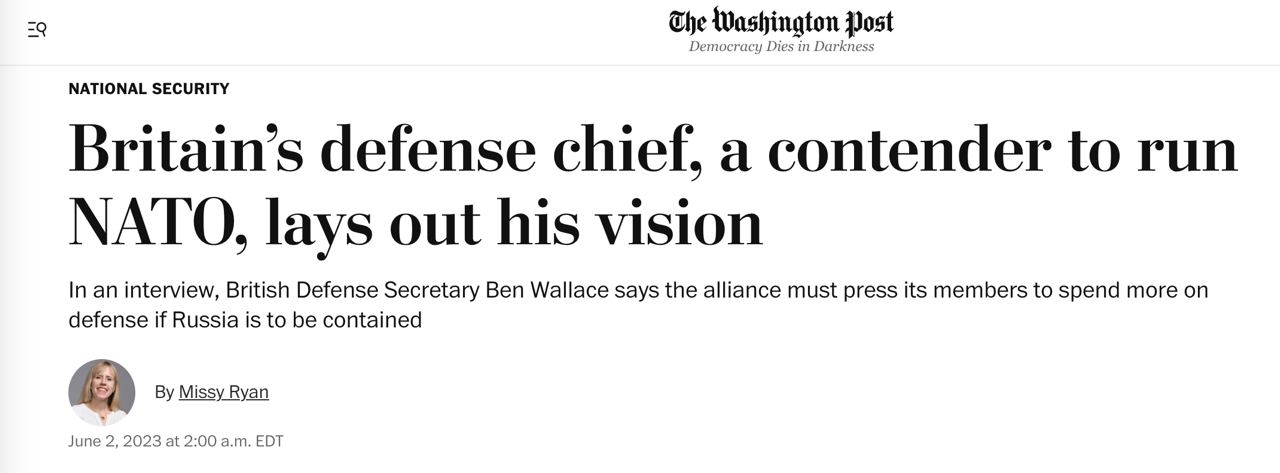The width and height of the screenshot is (1280, 473).
Task: Click the By label before the author name
Action: [164, 392]
